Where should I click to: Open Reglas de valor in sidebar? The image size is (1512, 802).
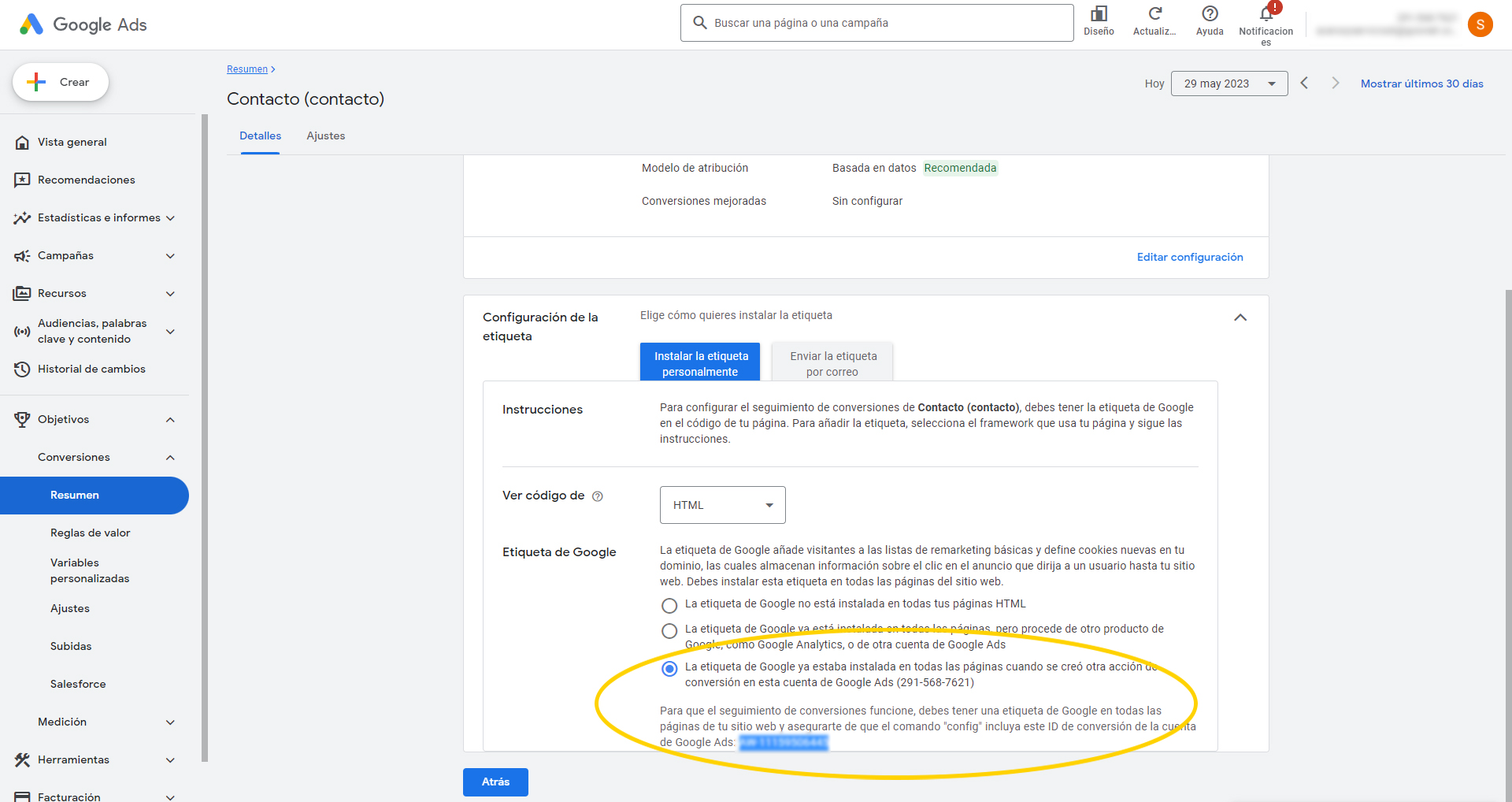91,533
